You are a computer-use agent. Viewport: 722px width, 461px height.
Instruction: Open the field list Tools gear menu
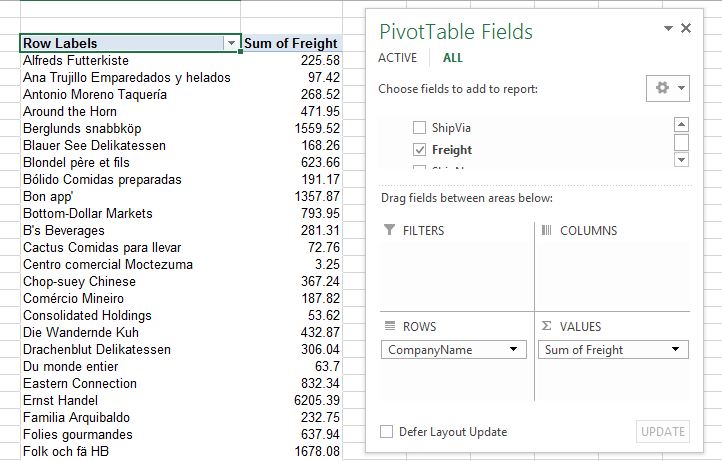pos(668,89)
